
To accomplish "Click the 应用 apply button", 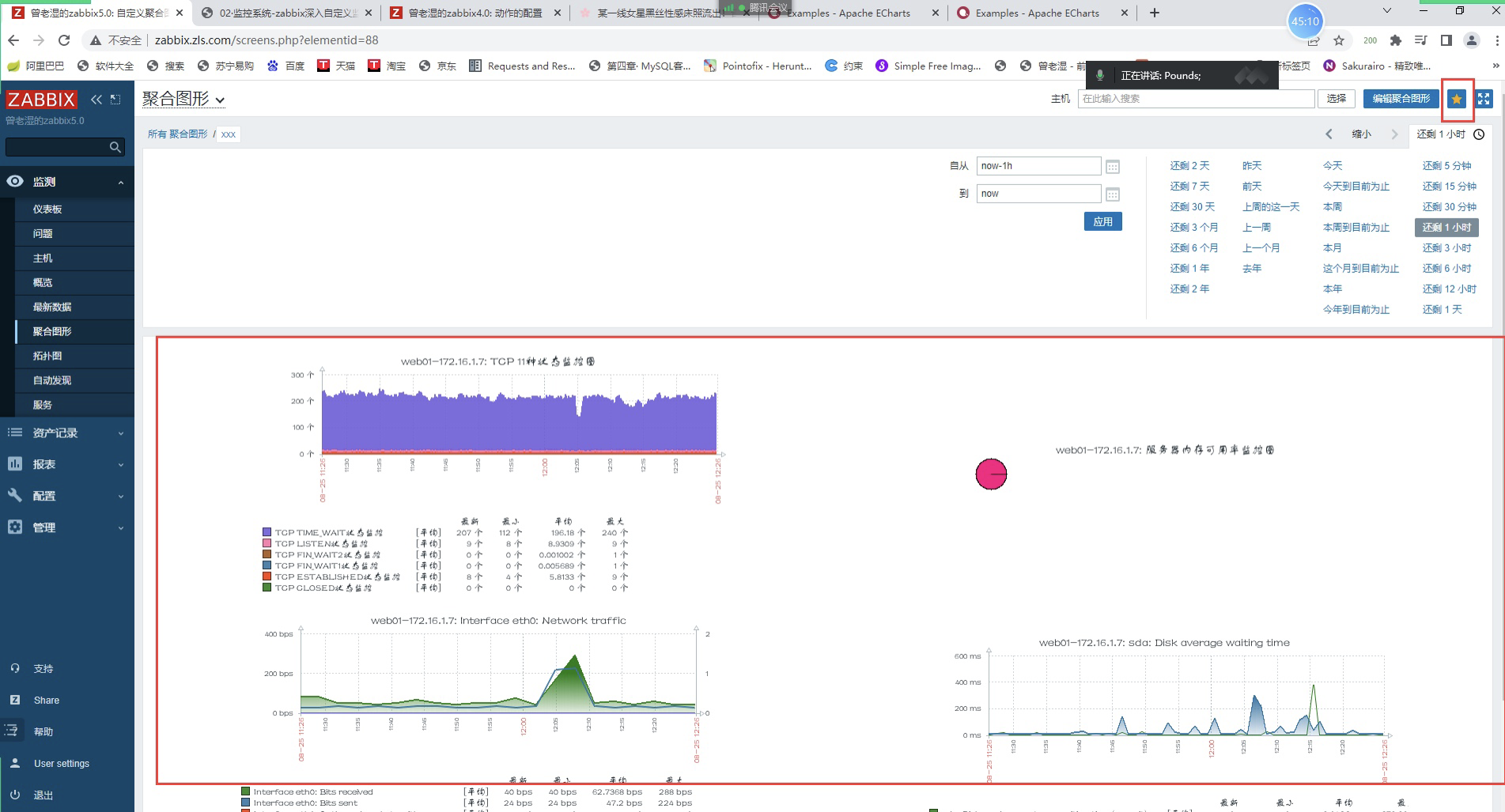I will [1102, 222].
